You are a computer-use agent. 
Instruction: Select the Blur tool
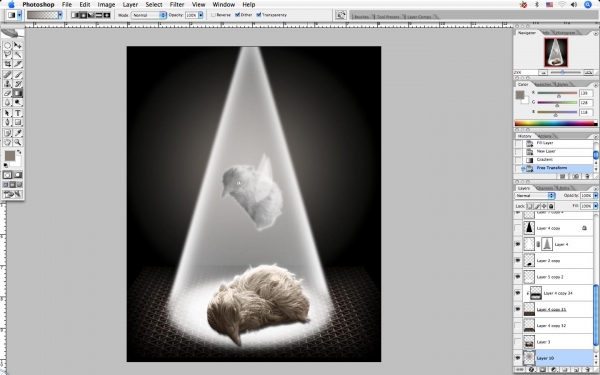point(7,103)
